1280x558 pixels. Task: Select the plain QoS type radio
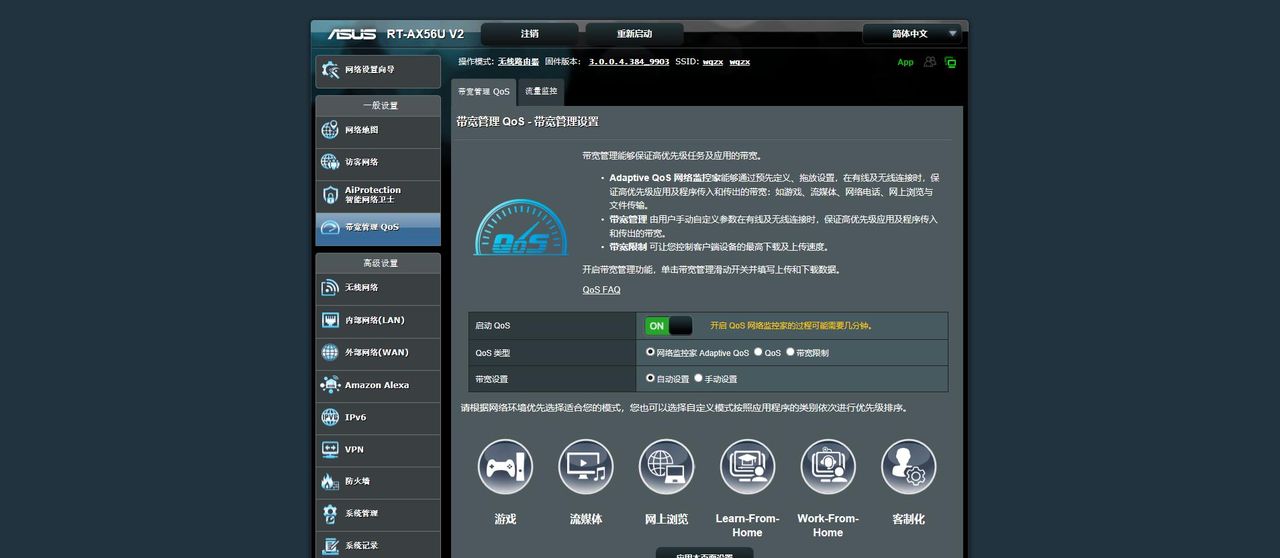click(x=758, y=352)
